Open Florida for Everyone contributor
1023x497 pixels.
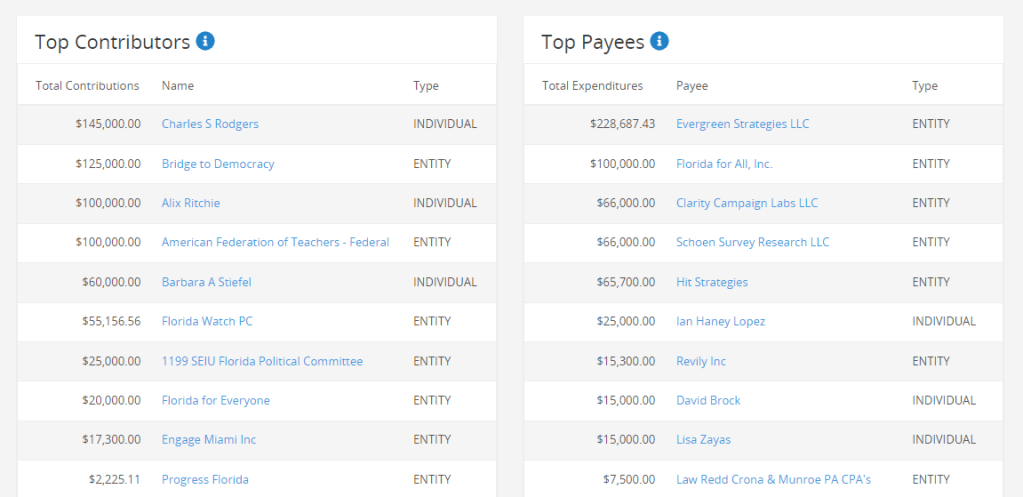(x=216, y=401)
